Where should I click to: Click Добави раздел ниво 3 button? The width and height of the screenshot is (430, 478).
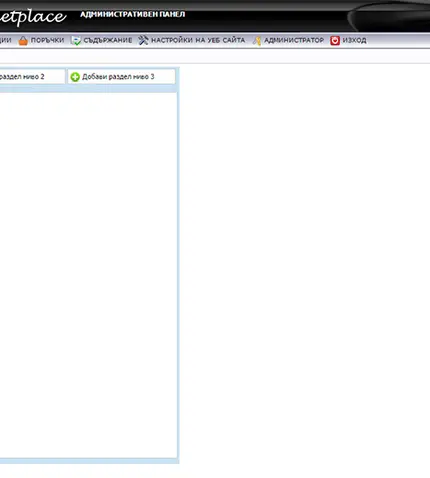pos(121,76)
